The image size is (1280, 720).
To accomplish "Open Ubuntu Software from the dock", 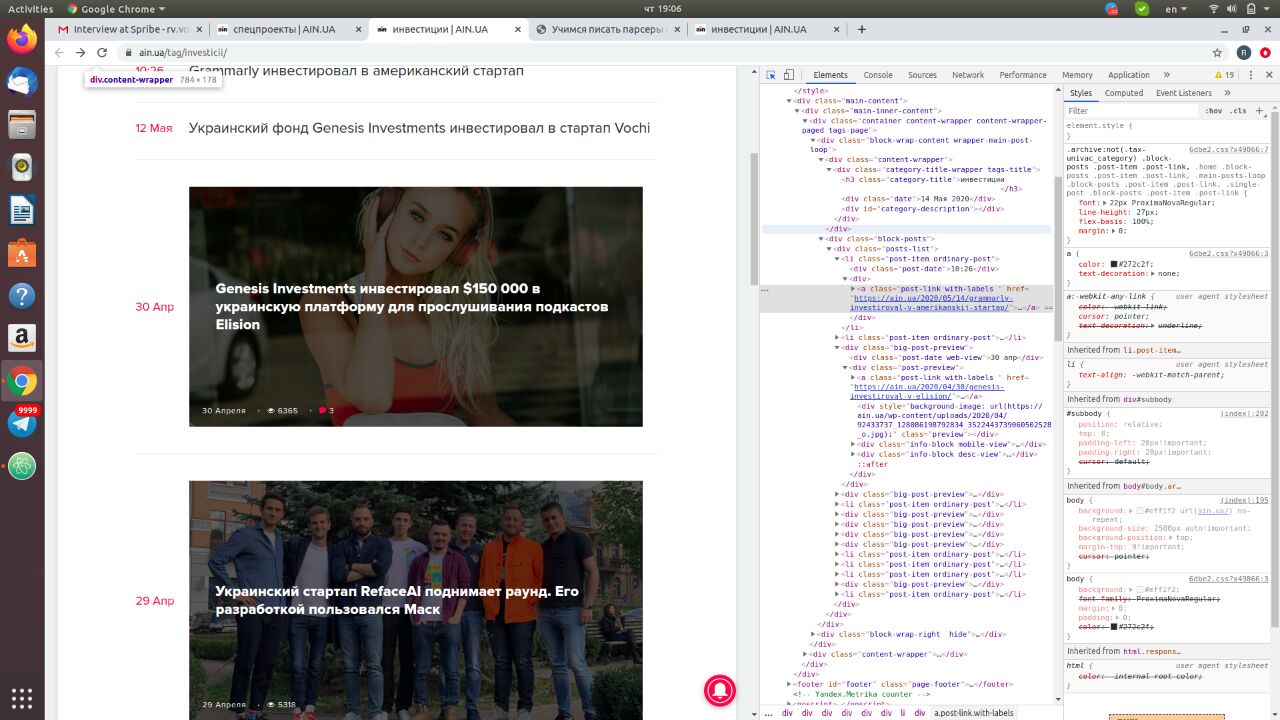I will click(x=22, y=254).
